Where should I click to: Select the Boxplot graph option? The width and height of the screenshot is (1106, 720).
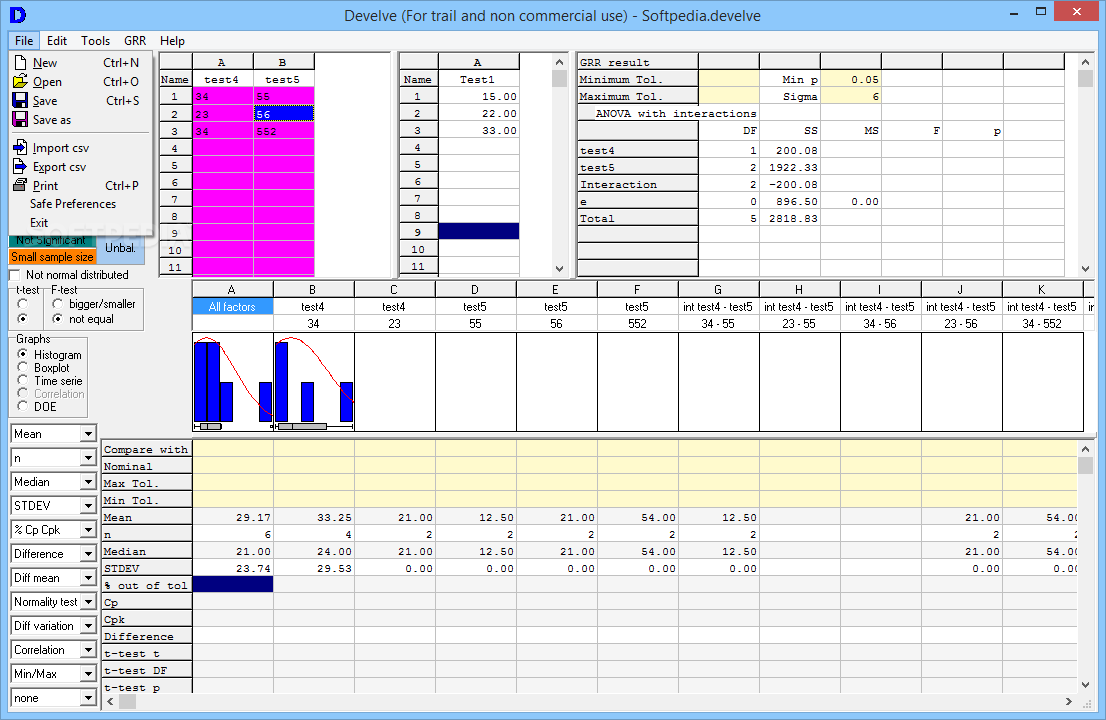click(23, 367)
